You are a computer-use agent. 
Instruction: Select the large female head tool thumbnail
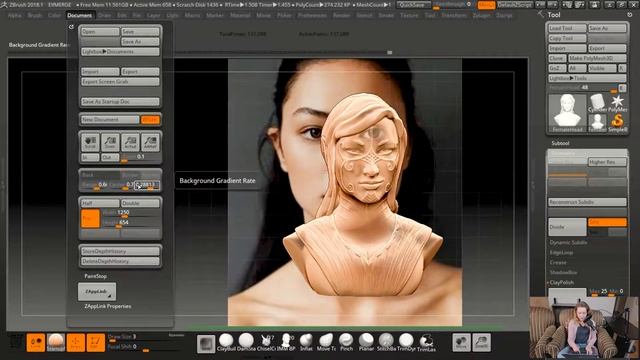tap(567, 113)
